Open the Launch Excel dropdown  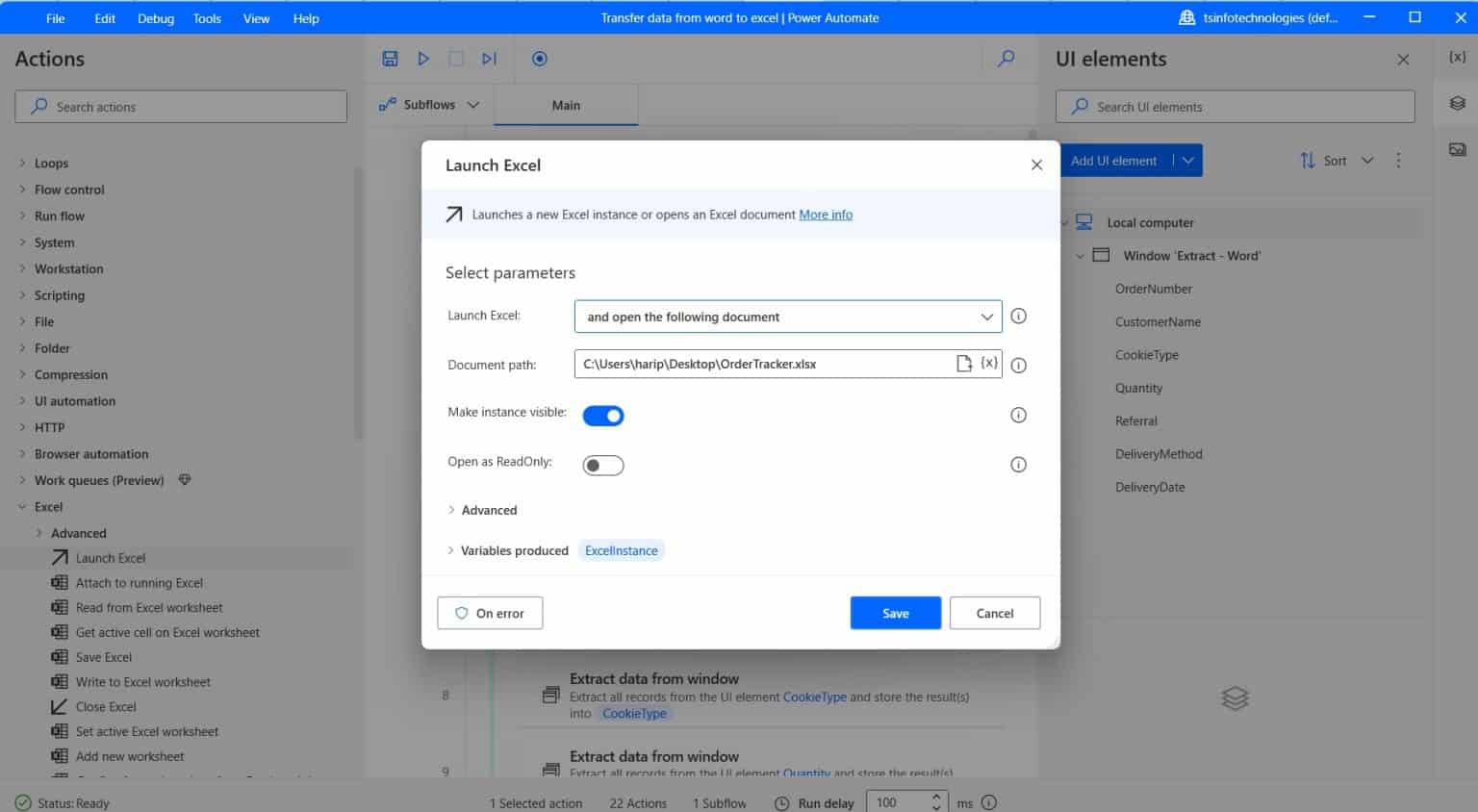click(986, 316)
